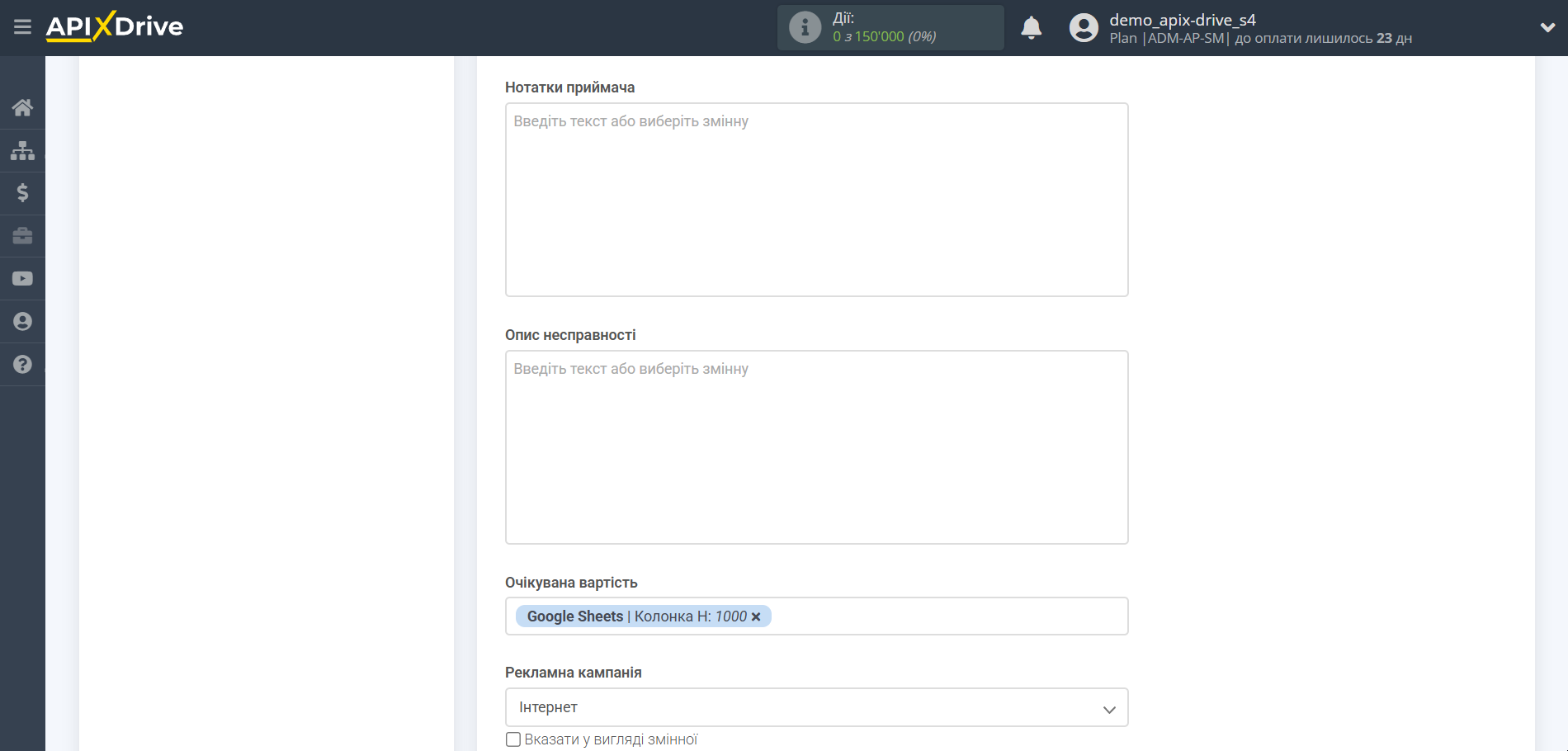Viewport: 1568px width, 751px height.
Task: Click the demo_apix-drive_s4 account name
Action: click(x=1182, y=20)
